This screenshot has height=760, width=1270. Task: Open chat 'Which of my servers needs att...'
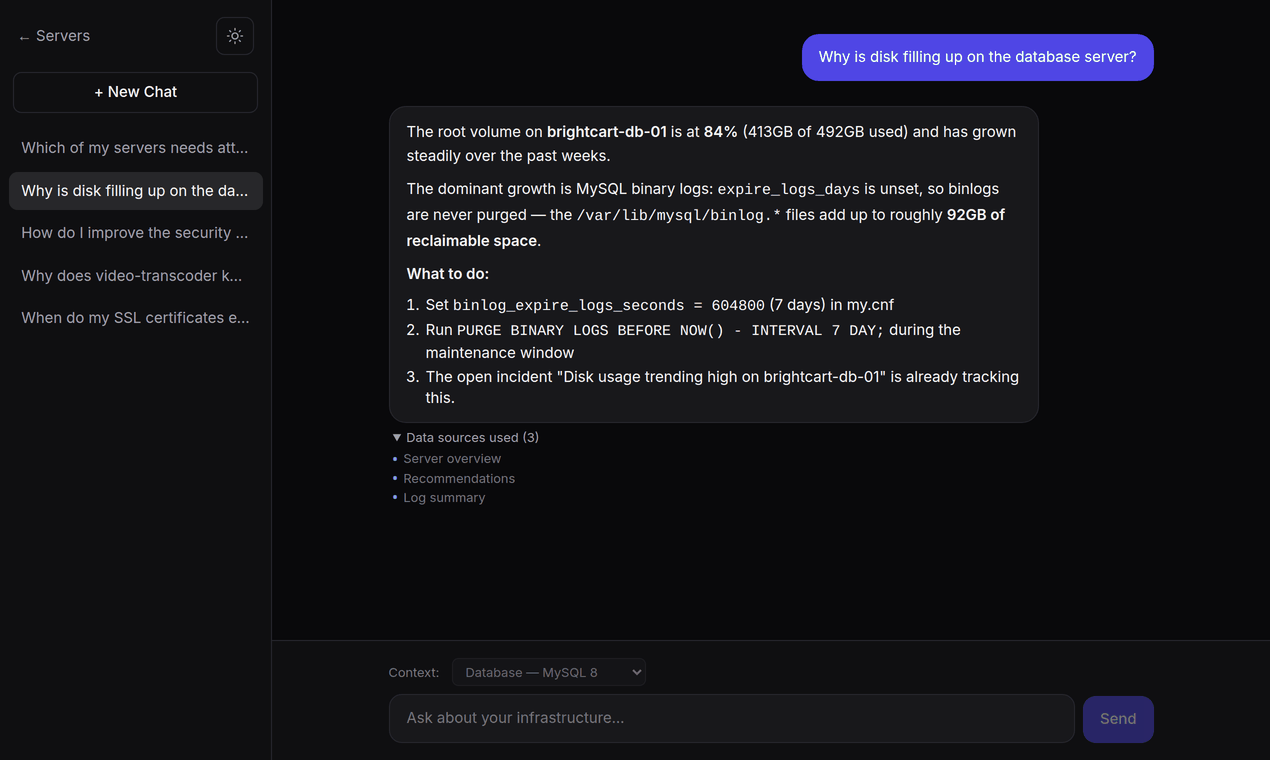[x=135, y=148]
